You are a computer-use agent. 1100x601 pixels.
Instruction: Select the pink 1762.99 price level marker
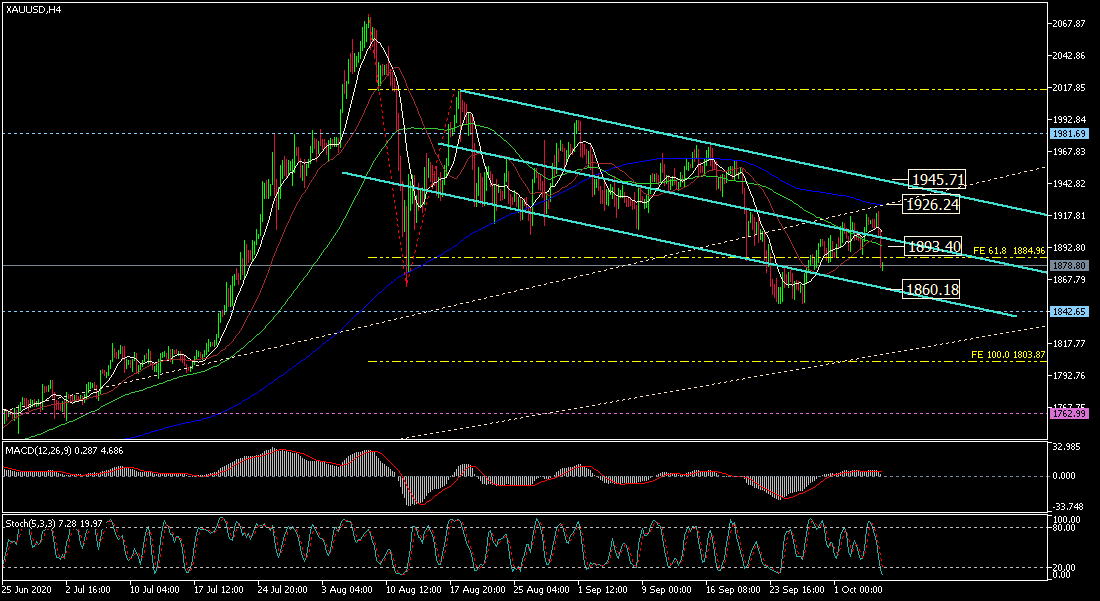(1071, 412)
